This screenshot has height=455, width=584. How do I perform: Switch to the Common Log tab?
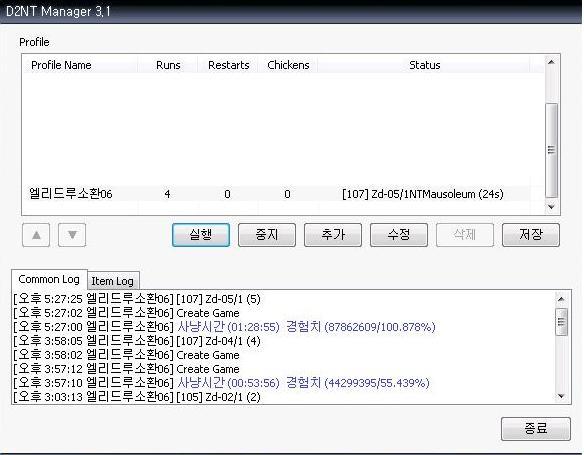point(49,279)
